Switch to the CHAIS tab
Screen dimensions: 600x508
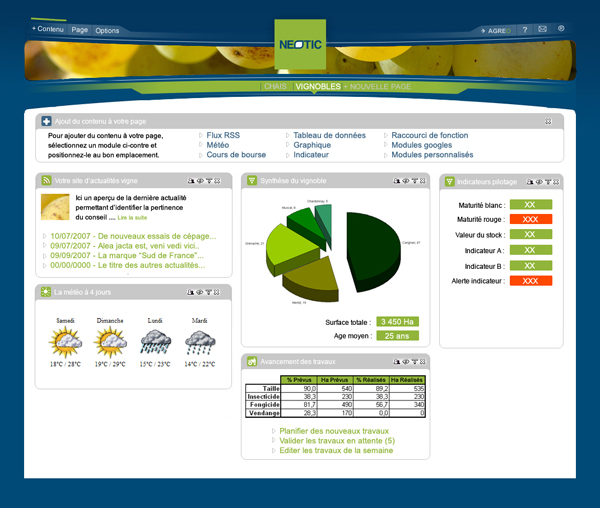tap(275, 86)
